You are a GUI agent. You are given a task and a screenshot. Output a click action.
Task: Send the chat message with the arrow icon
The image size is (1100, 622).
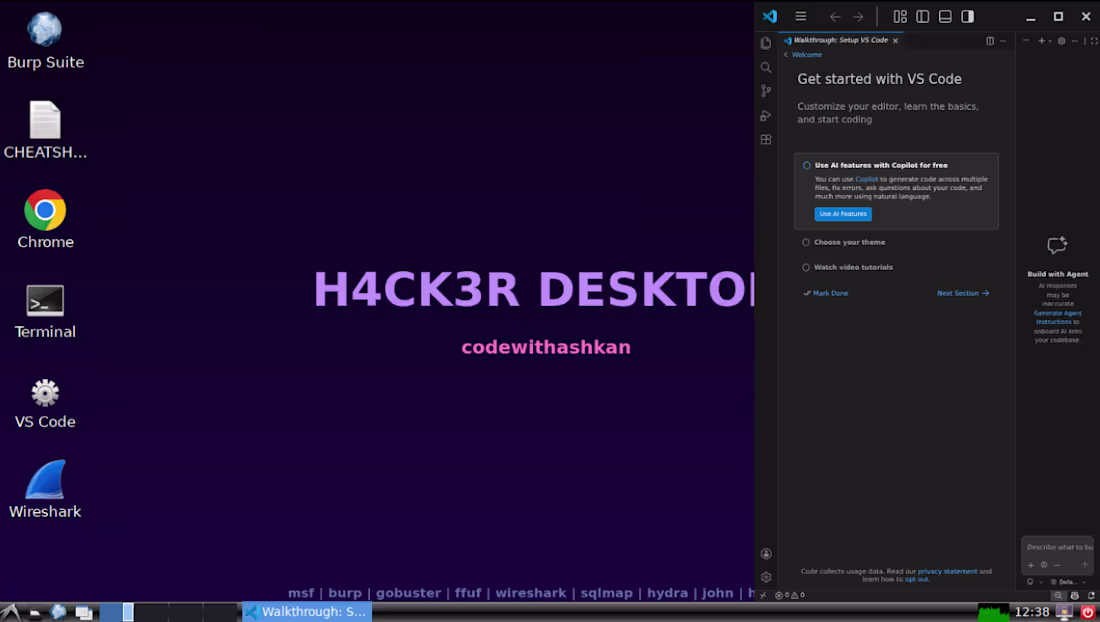[x=1085, y=565]
